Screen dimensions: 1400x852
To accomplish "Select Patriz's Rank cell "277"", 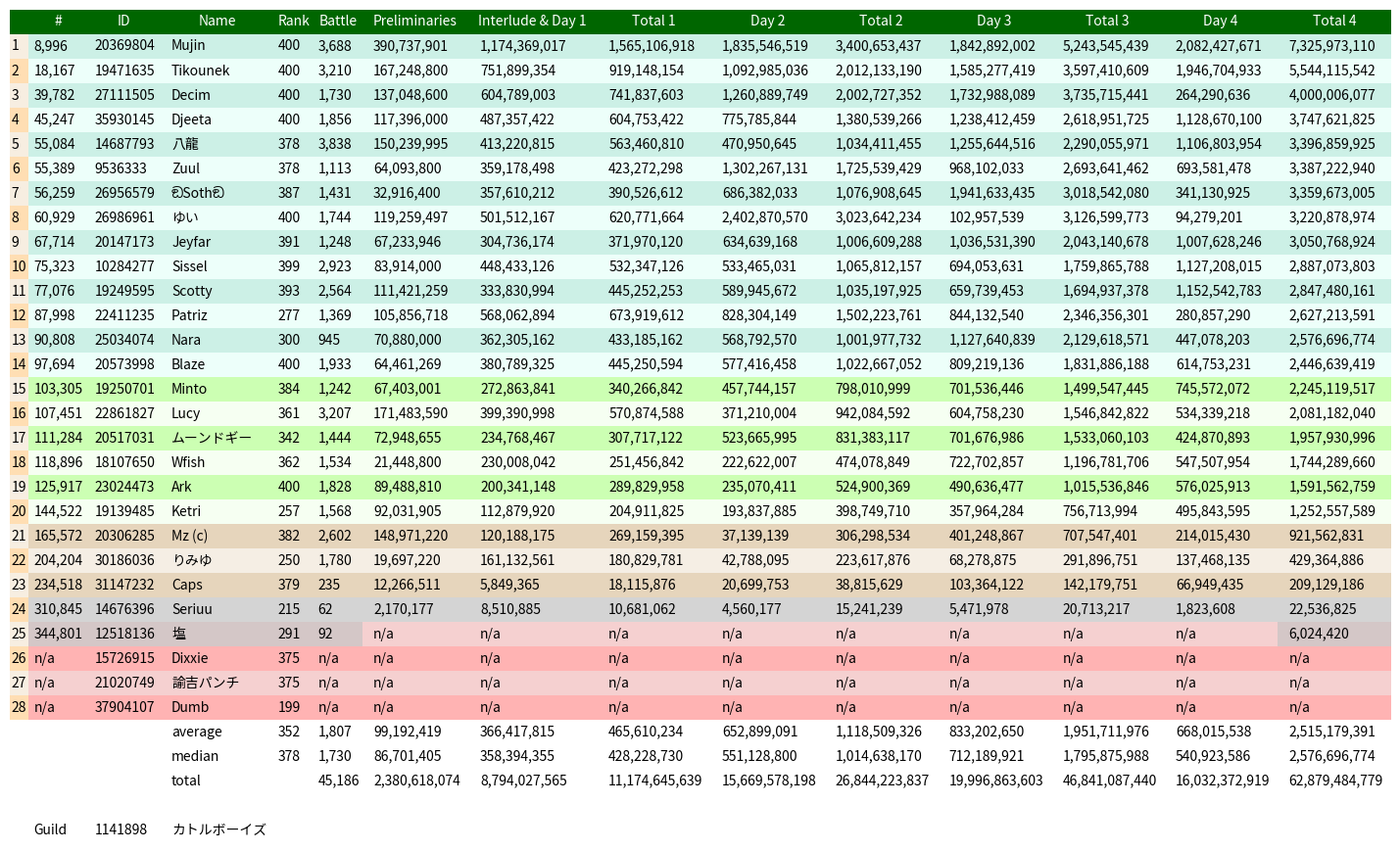I will (289, 315).
